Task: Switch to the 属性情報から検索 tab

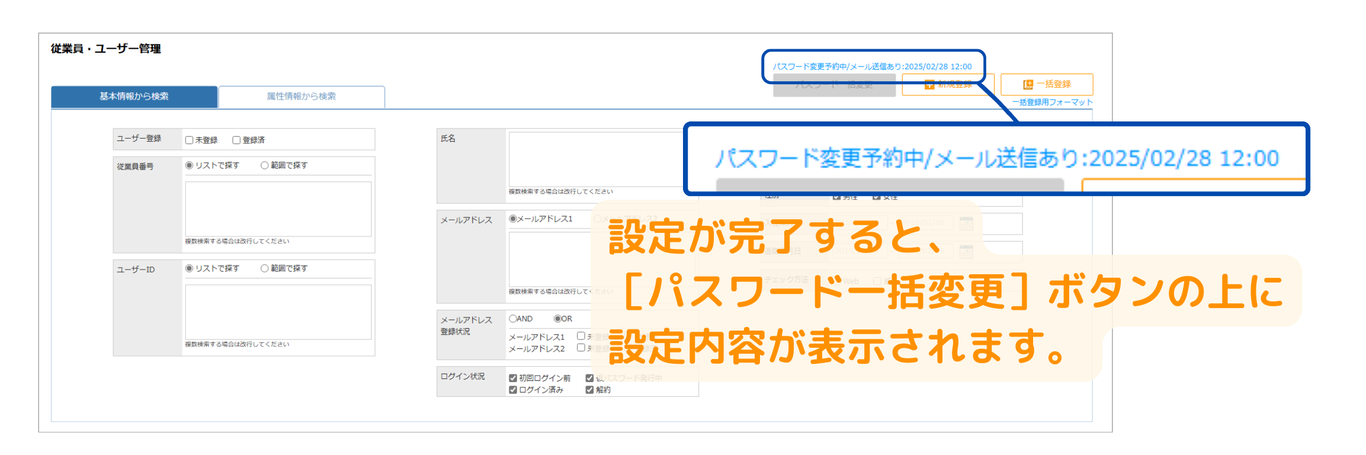Action: tap(301, 97)
